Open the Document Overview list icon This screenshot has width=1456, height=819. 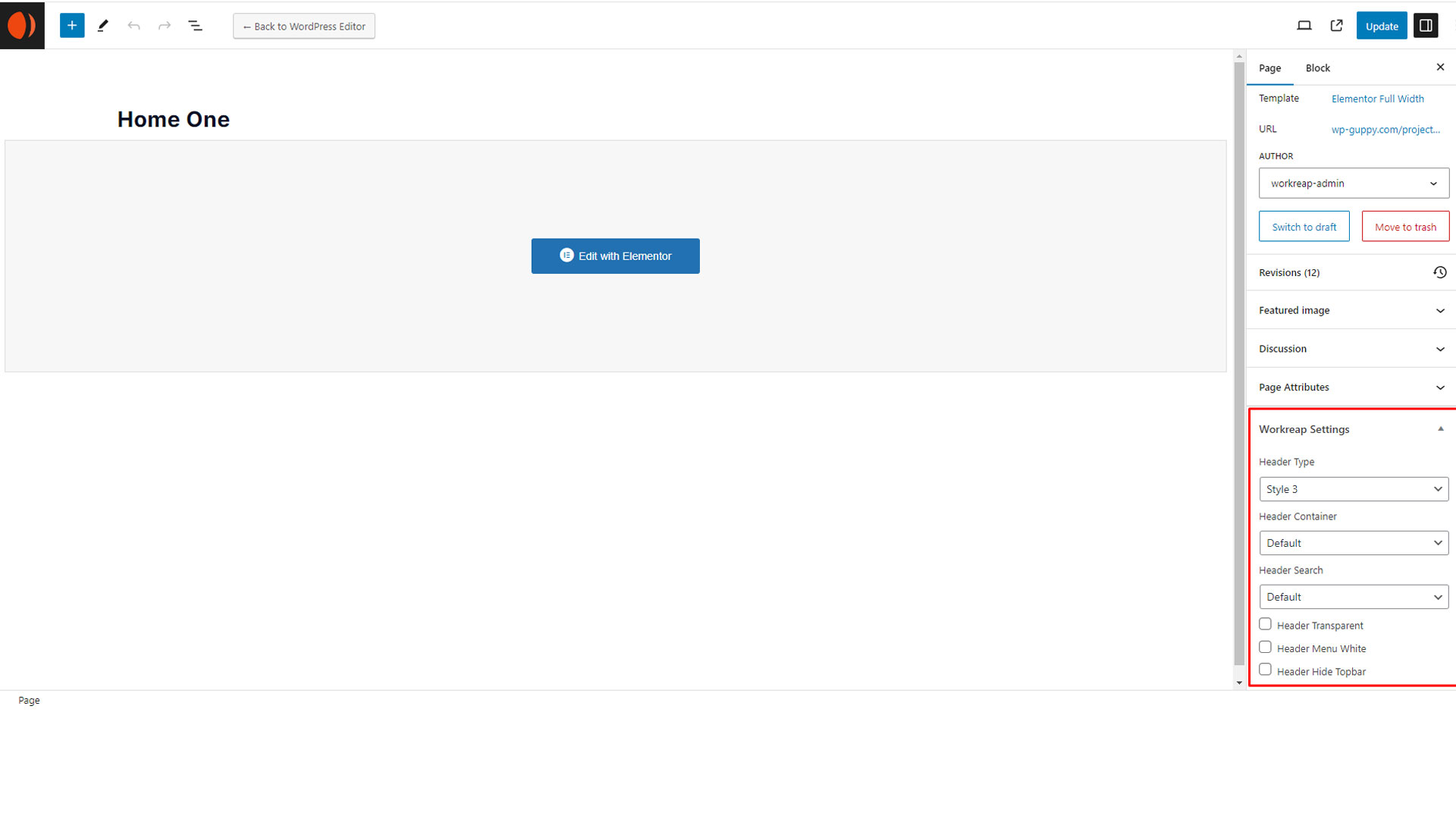[x=196, y=26]
